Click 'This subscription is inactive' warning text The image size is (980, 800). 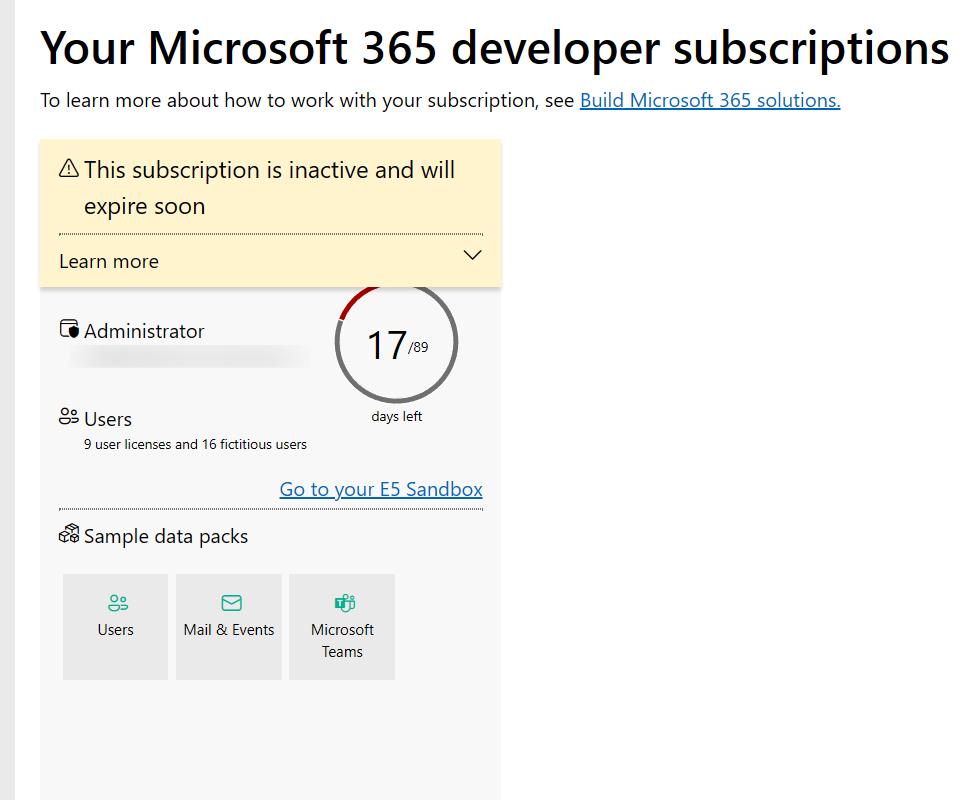click(269, 188)
